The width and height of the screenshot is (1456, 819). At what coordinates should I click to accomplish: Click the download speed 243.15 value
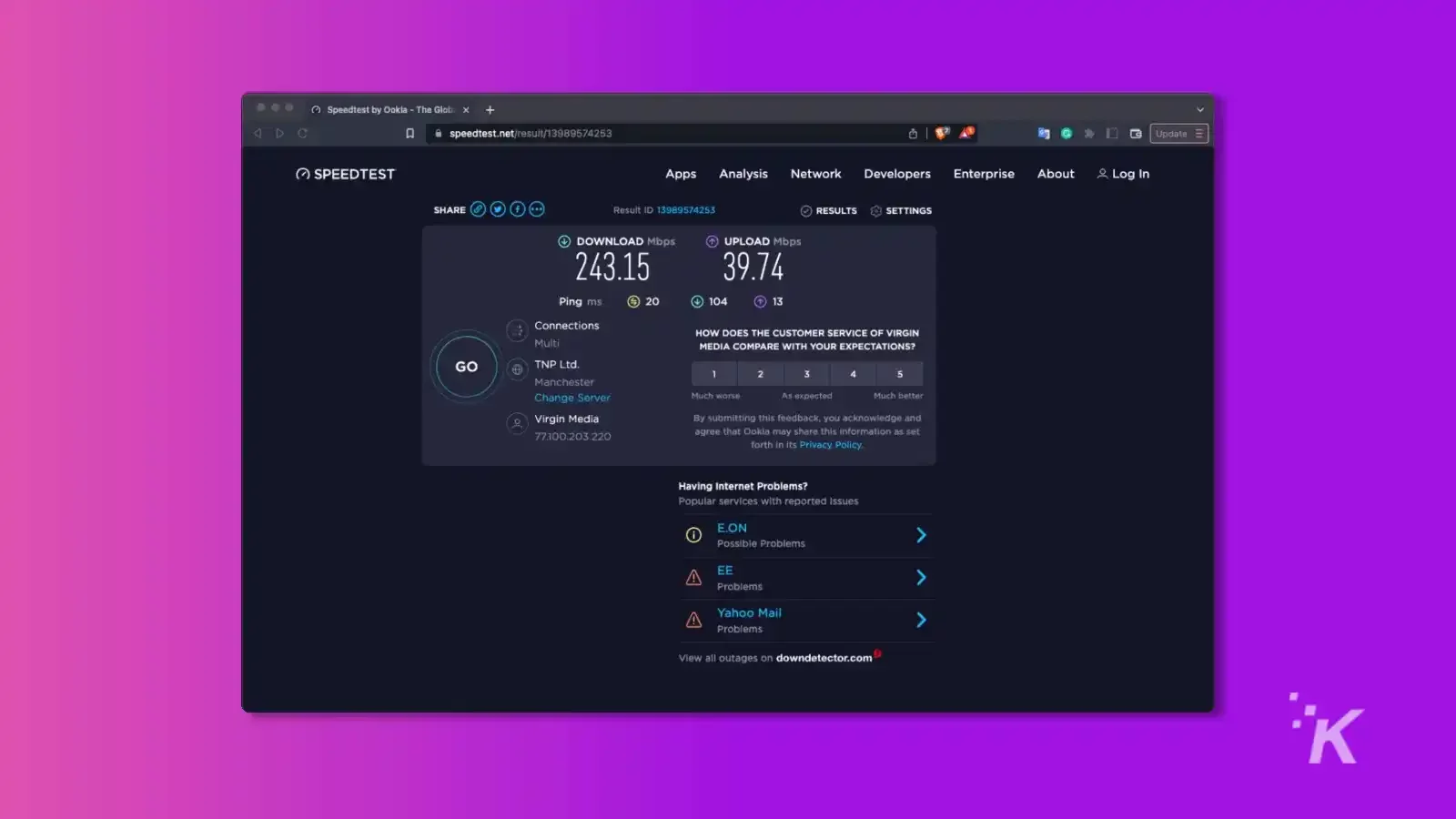pos(612,267)
